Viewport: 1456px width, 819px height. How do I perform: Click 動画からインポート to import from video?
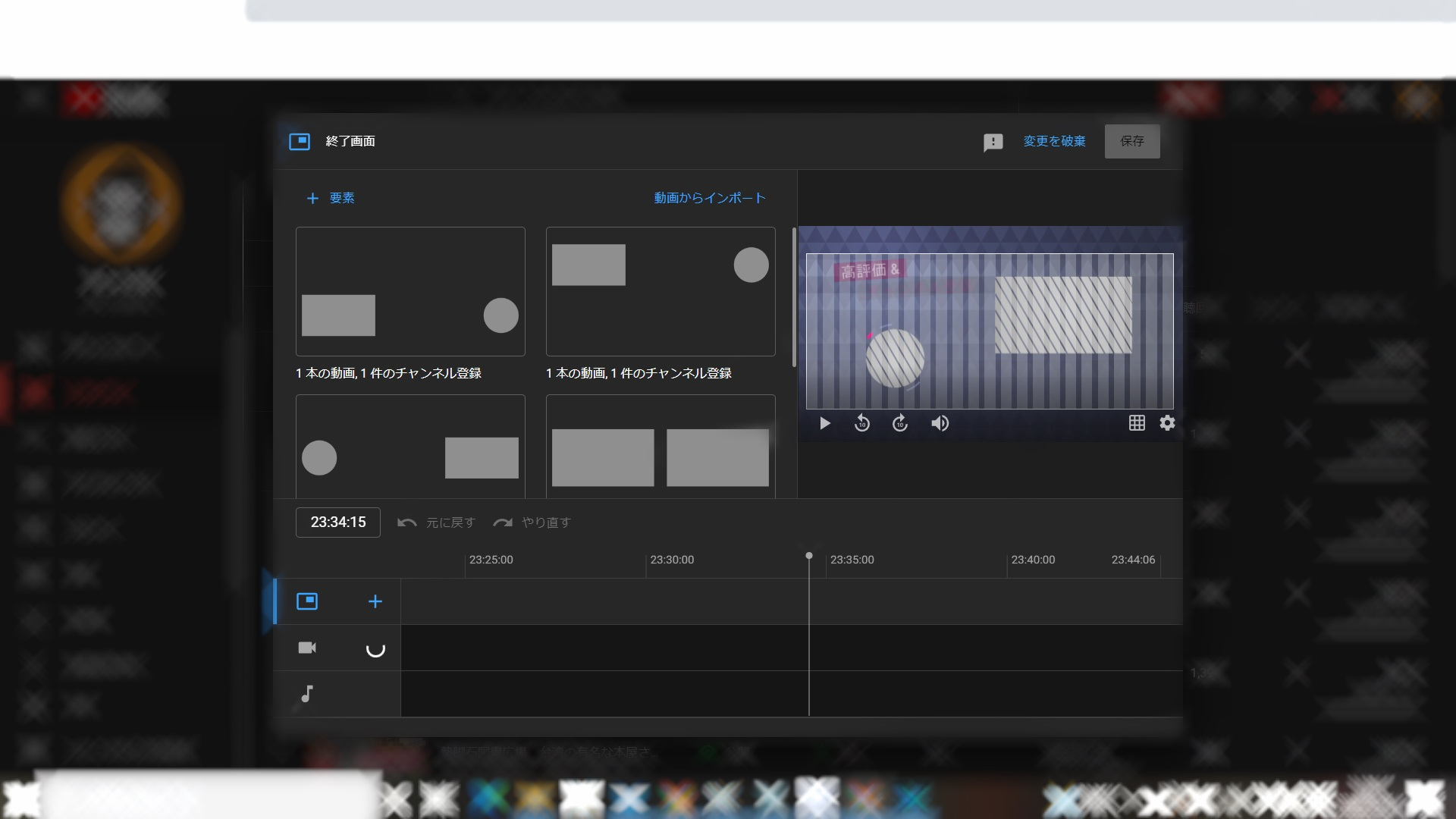coord(708,198)
